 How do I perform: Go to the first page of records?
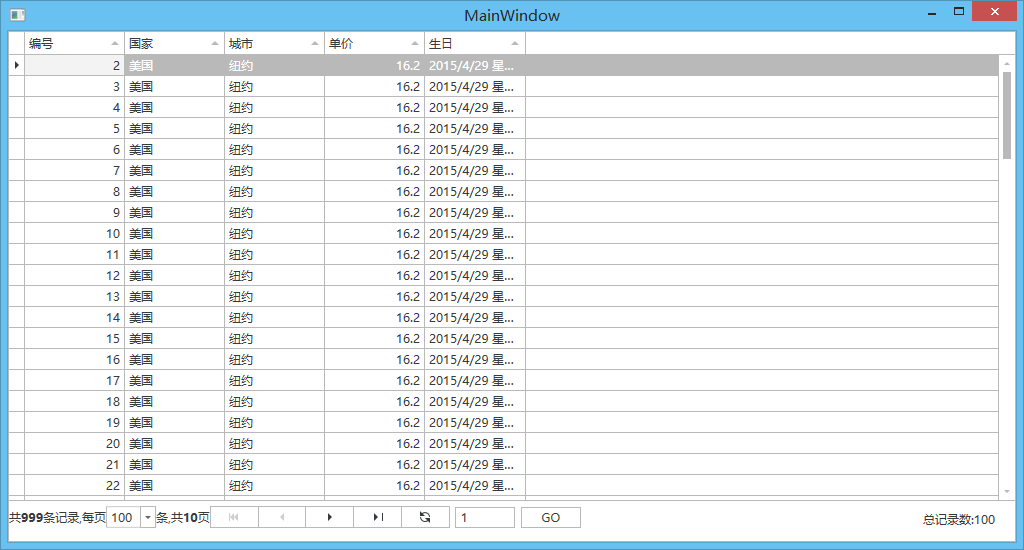coord(234,517)
